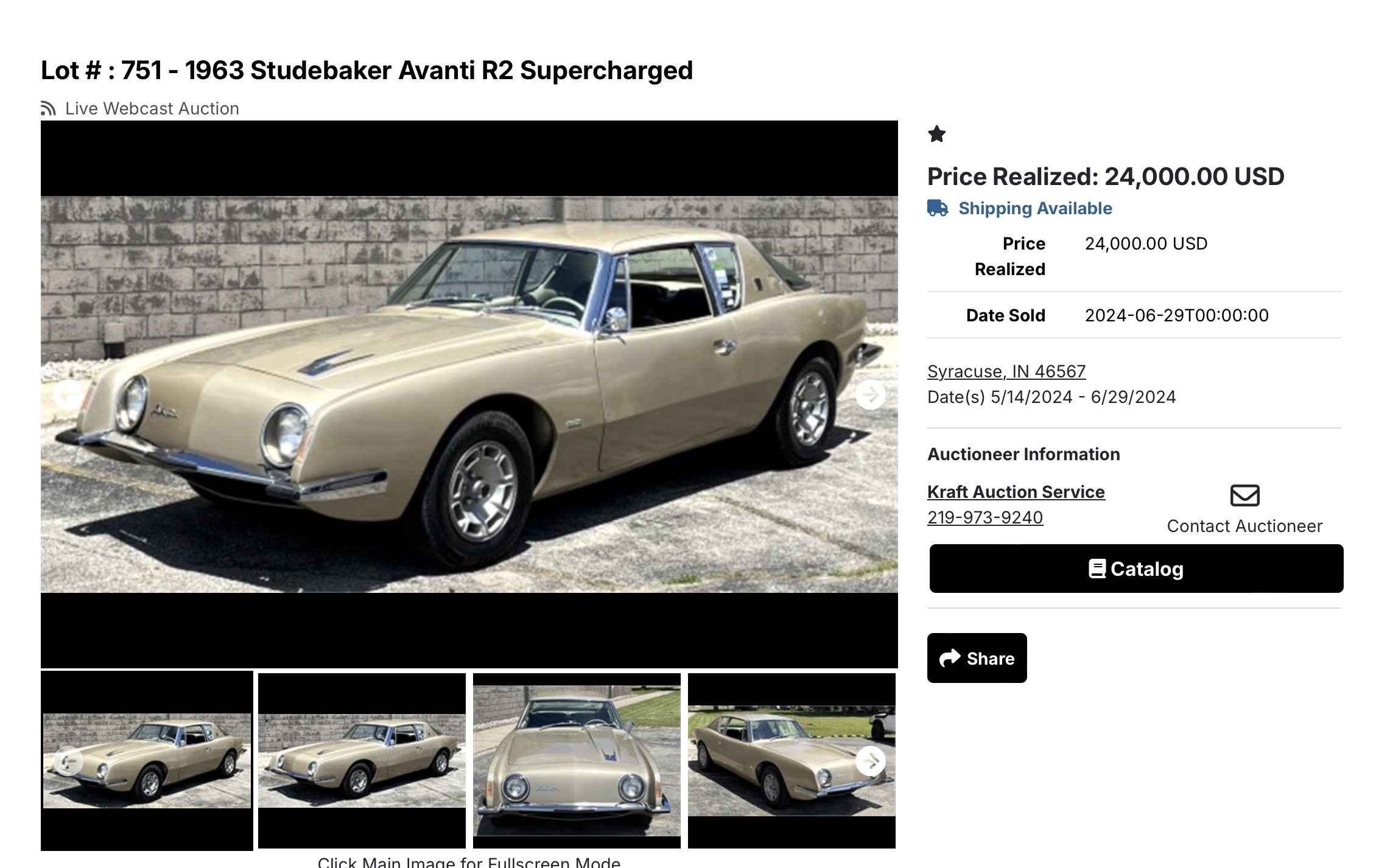The height and width of the screenshot is (868, 1376).
Task: Click the Share button
Action: [x=977, y=658]
